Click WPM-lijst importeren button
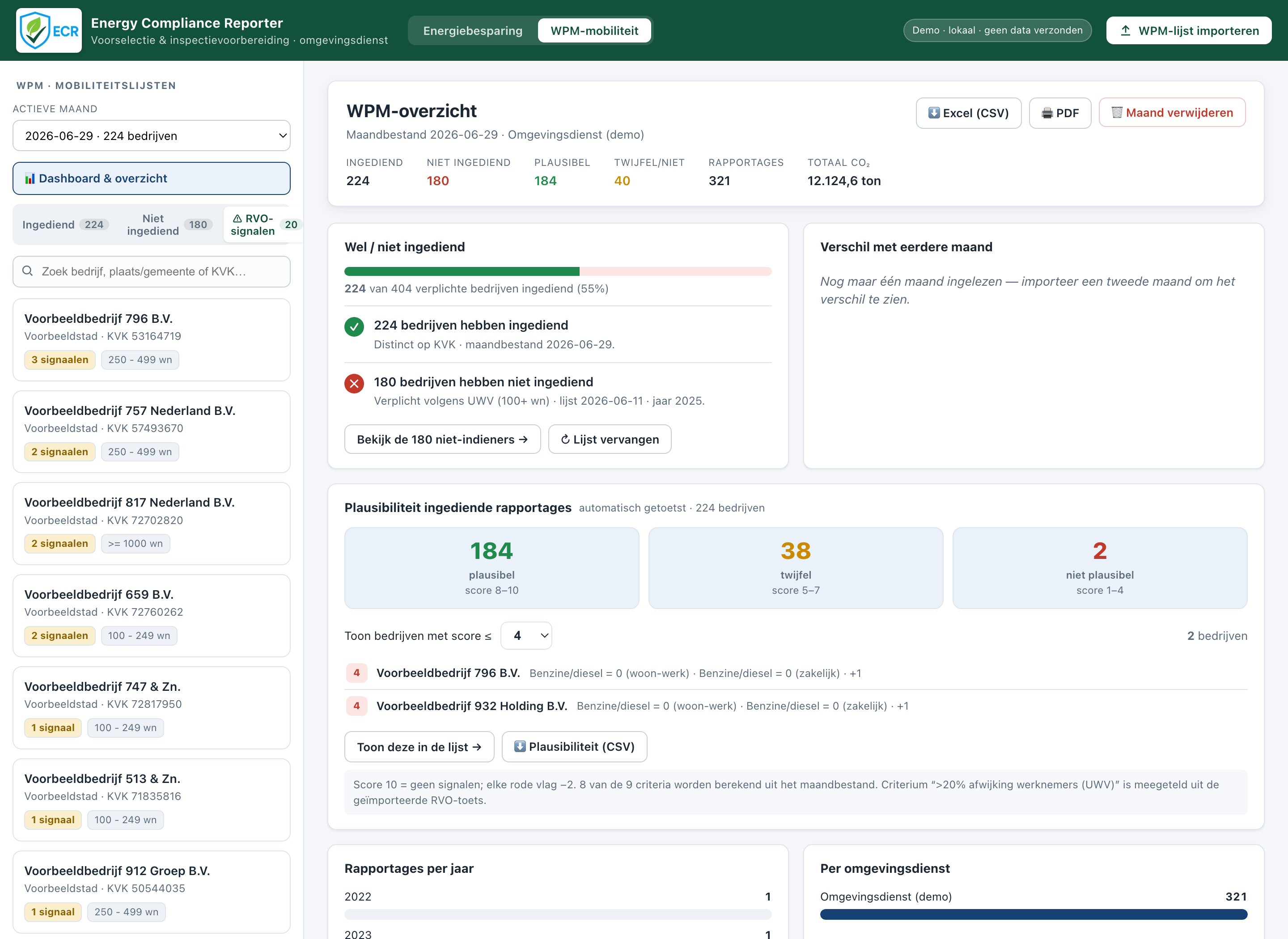The height and width of the screenshot is (939, 1288). coord(1189,31)
